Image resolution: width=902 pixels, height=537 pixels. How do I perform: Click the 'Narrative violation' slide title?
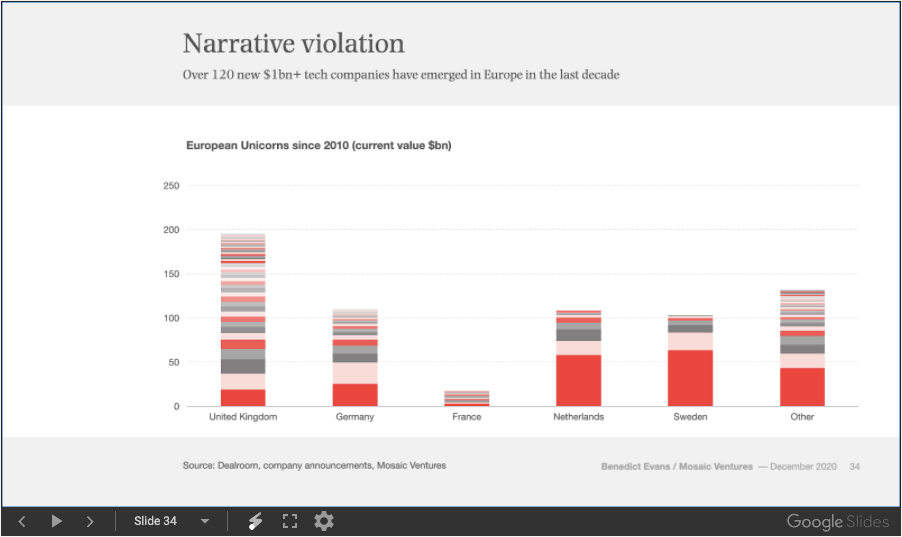[x=293, y=44]
